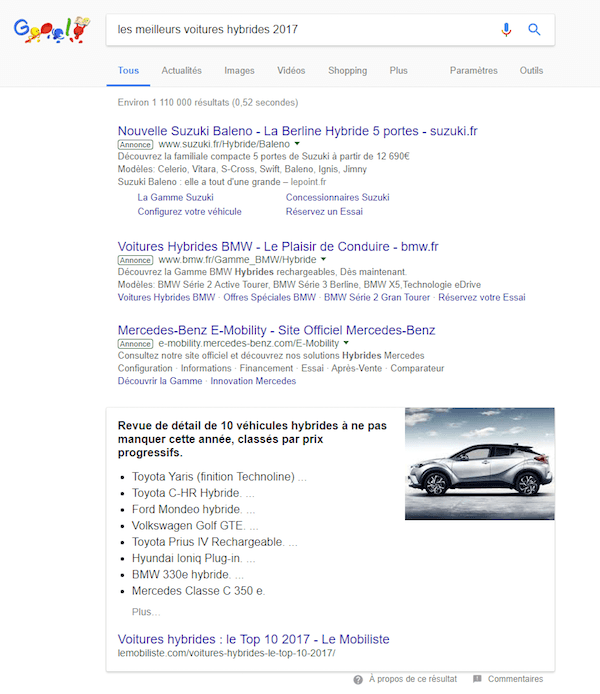Image resolution: width=600 pixels, height=694 pixels.
Task: Click the Toyota C-HR car thumbnail
Action: tap(480, 464)
